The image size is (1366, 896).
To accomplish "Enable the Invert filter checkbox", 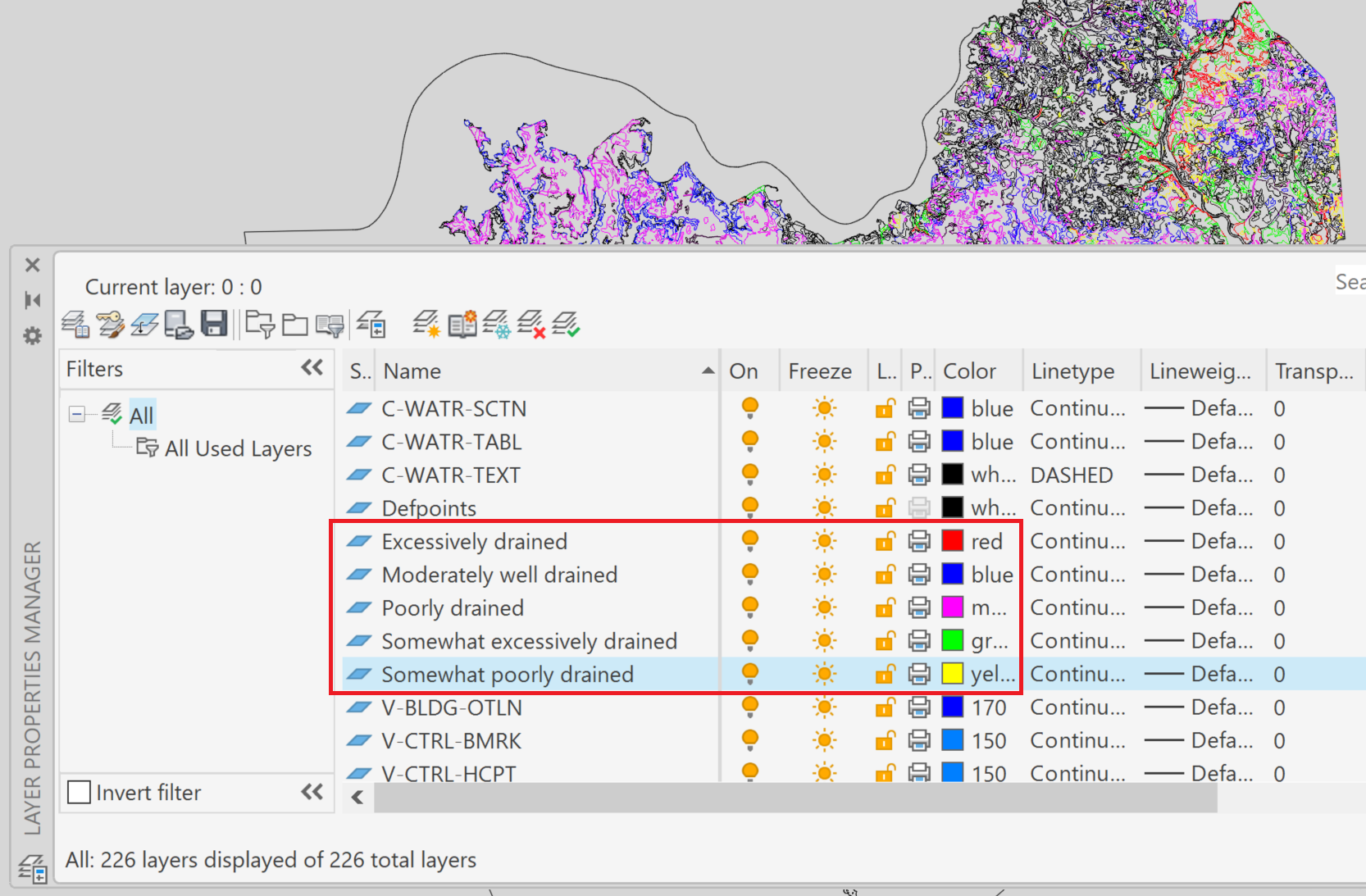I will [x=79, y=792].
